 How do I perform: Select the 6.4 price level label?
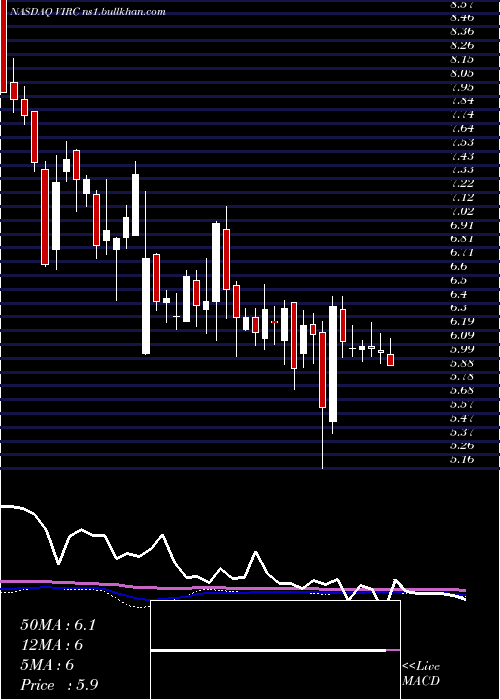(x=459, y=294)
